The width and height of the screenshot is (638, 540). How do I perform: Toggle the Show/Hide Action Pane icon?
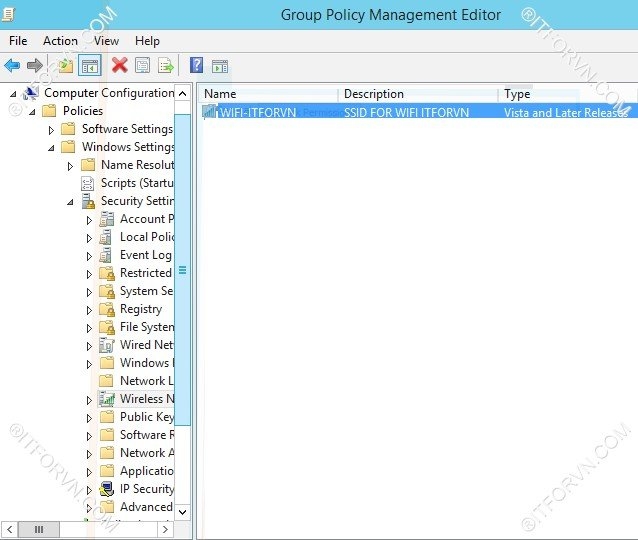tap(219, 66)
